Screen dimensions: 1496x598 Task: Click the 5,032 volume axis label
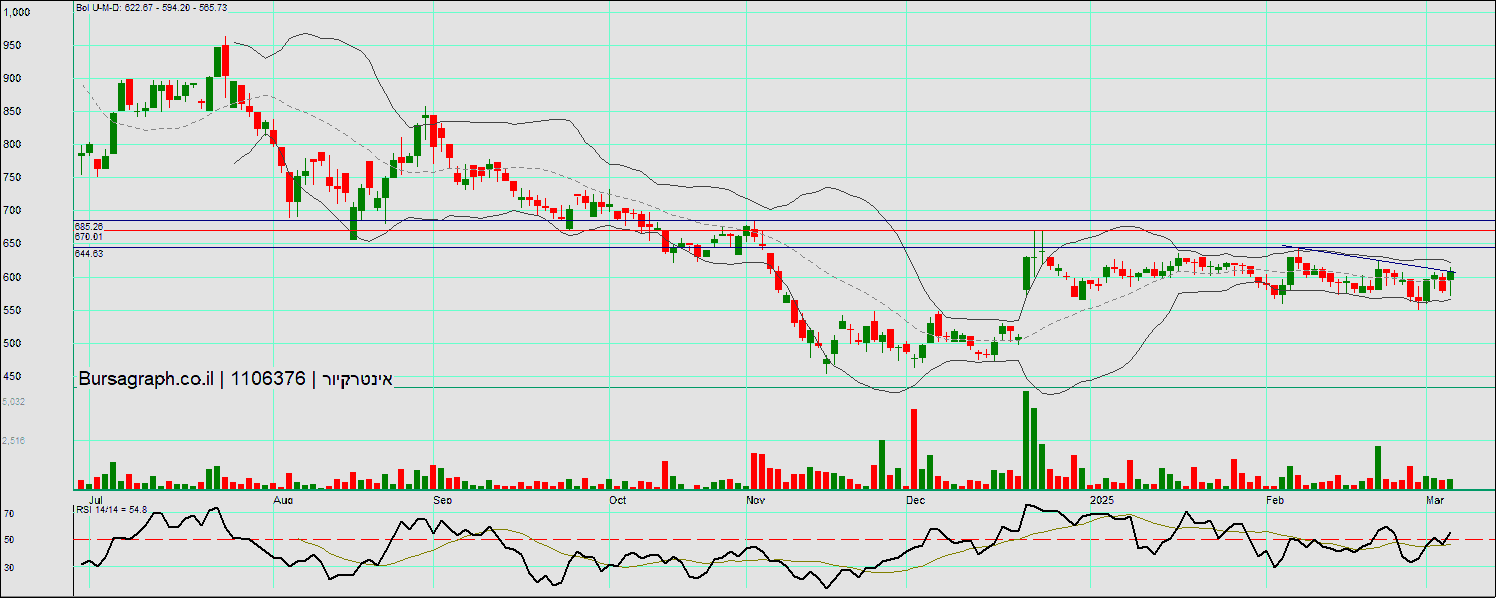tap(14, 402)
